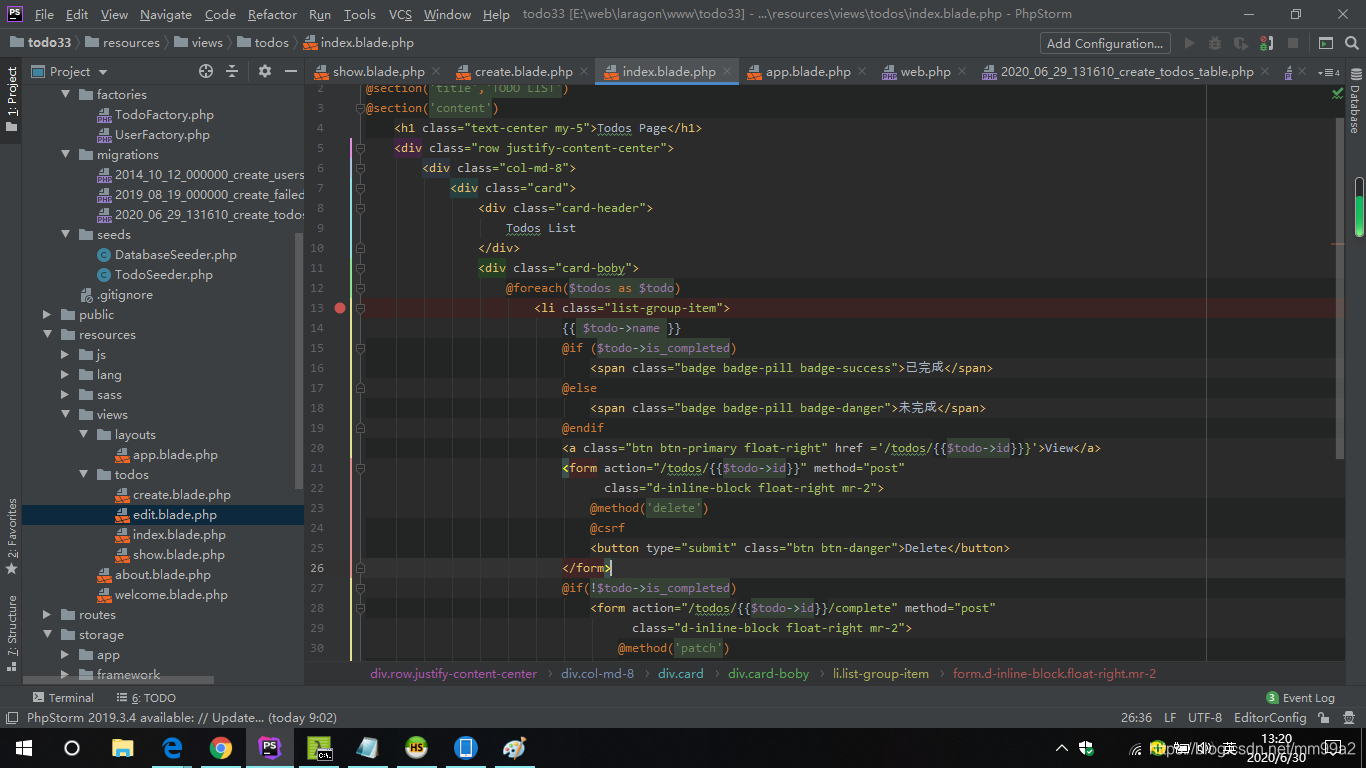Switch to web.php tab
Screen dimensions: 1366x768
pos(925,72)
